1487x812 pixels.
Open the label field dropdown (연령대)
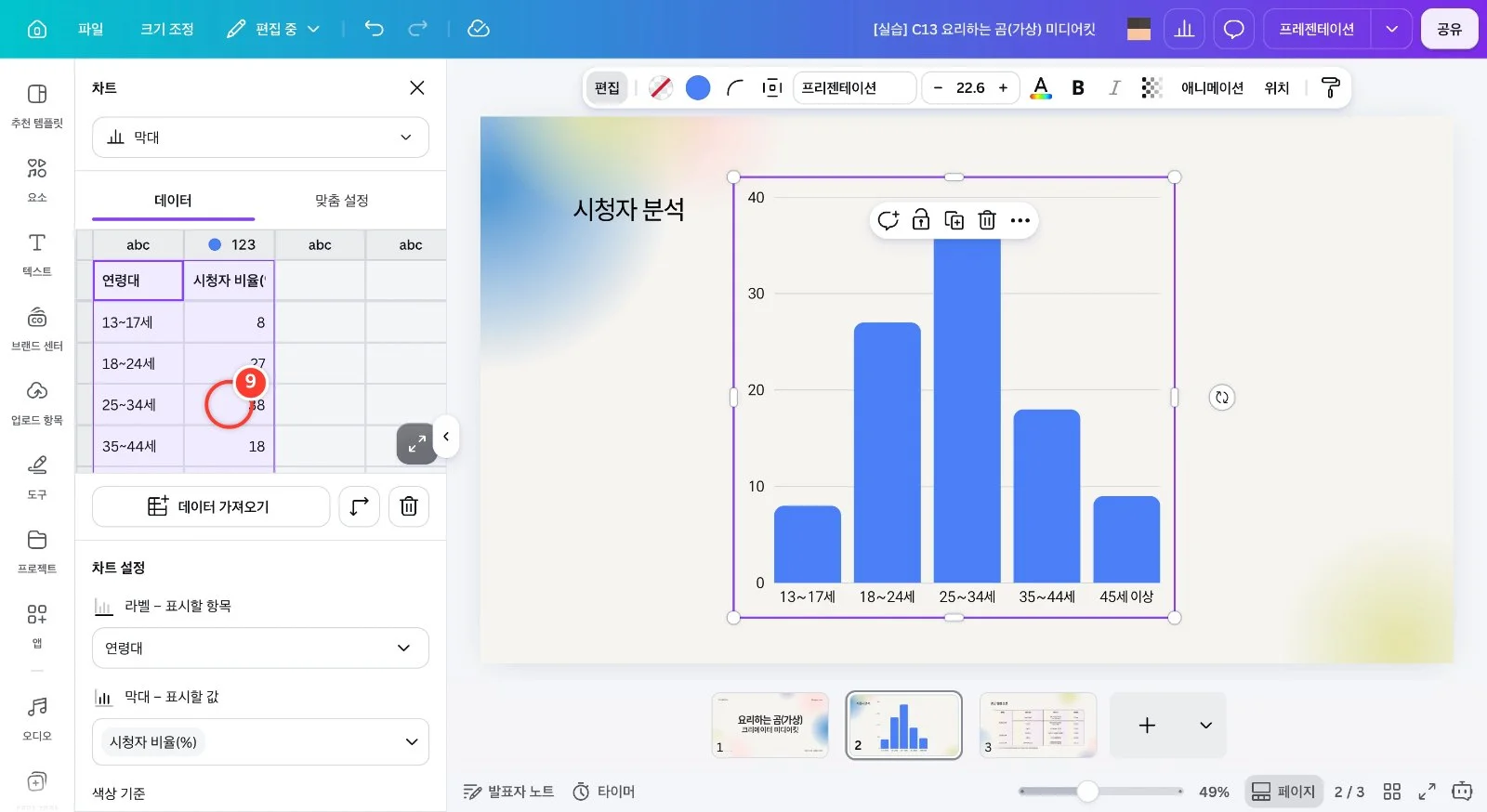click(260, 648)
